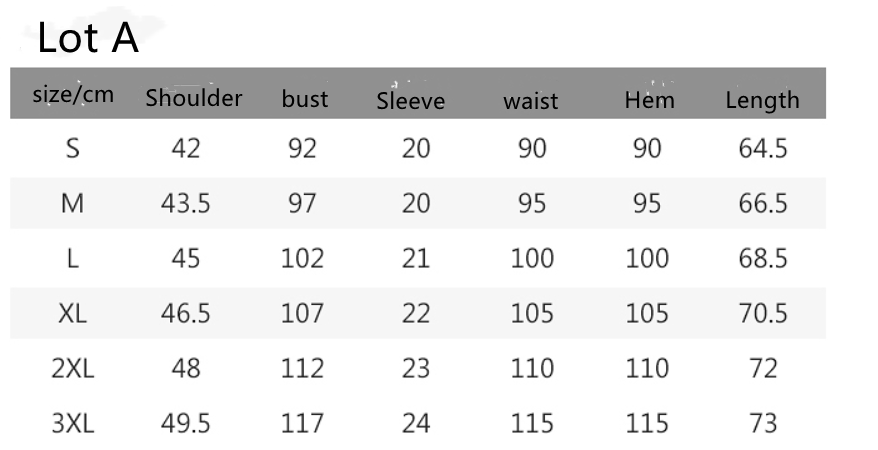
Task: Click the Shoulder column header
Action: click(x=194, y=98)
